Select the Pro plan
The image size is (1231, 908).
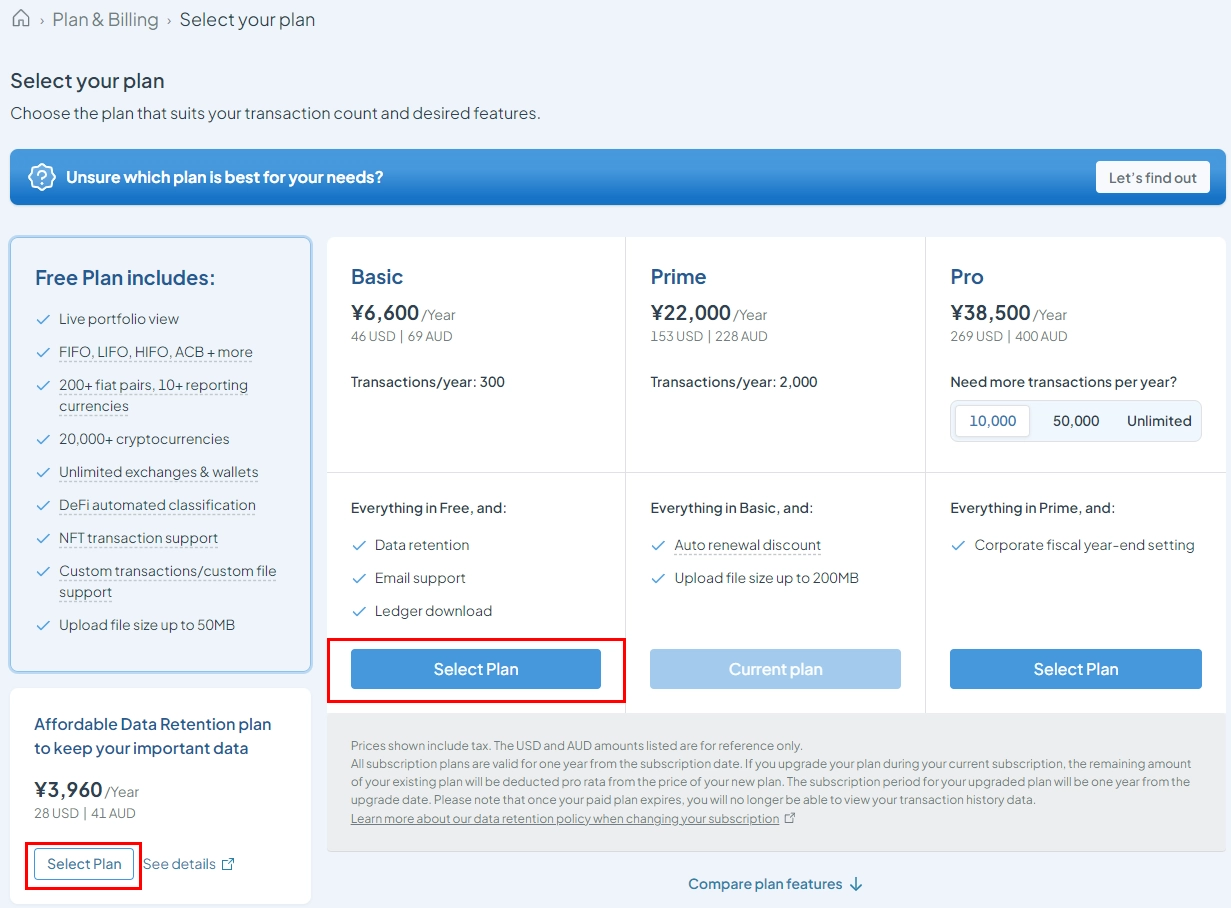[1076, 669]
